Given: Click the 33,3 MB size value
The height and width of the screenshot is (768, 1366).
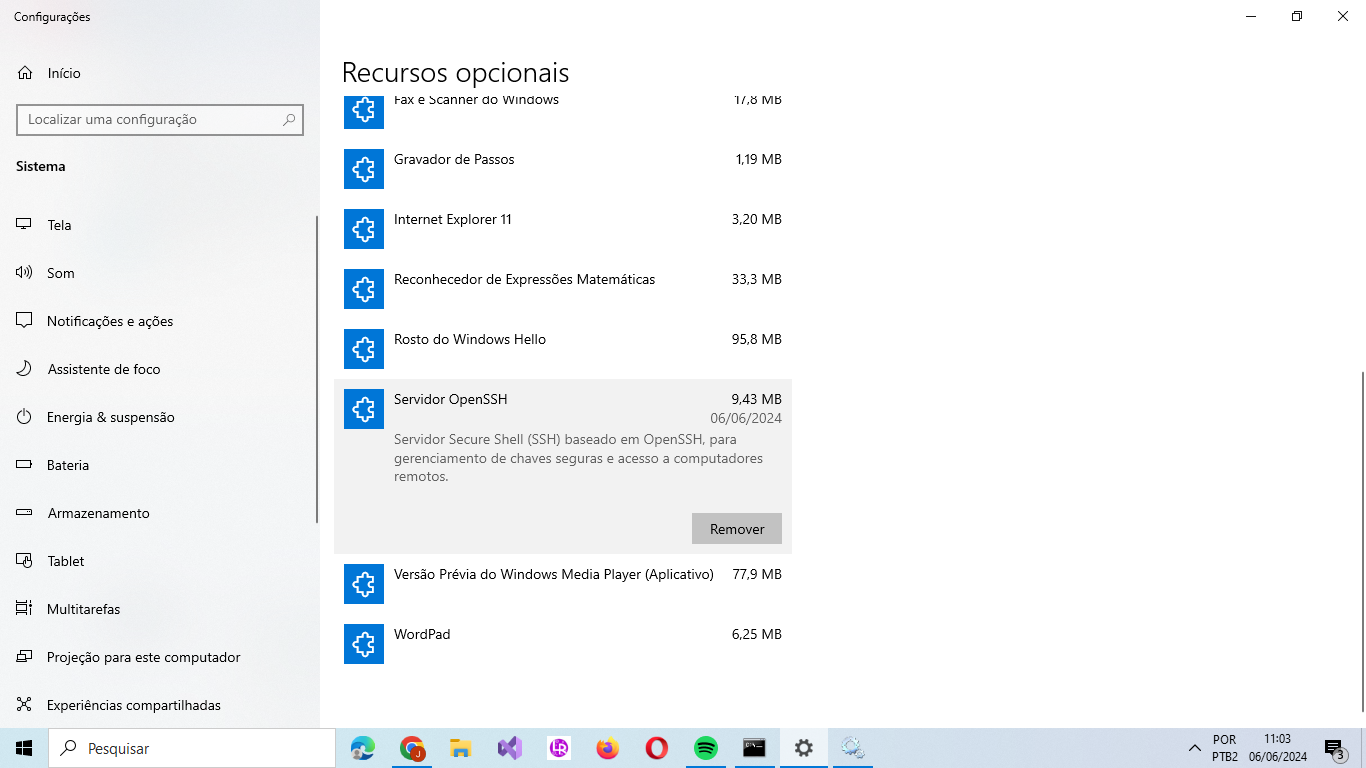Looking at the screenshot, I should coord(756,279).
